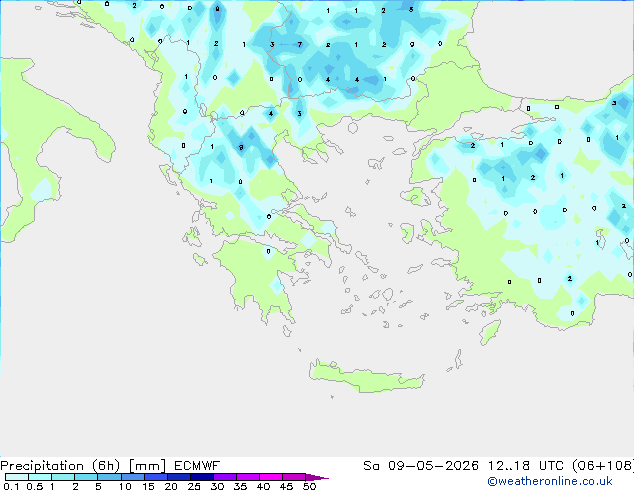Open the weatheronline.co.uk link
Screen dimensions: 634x490
550,481
